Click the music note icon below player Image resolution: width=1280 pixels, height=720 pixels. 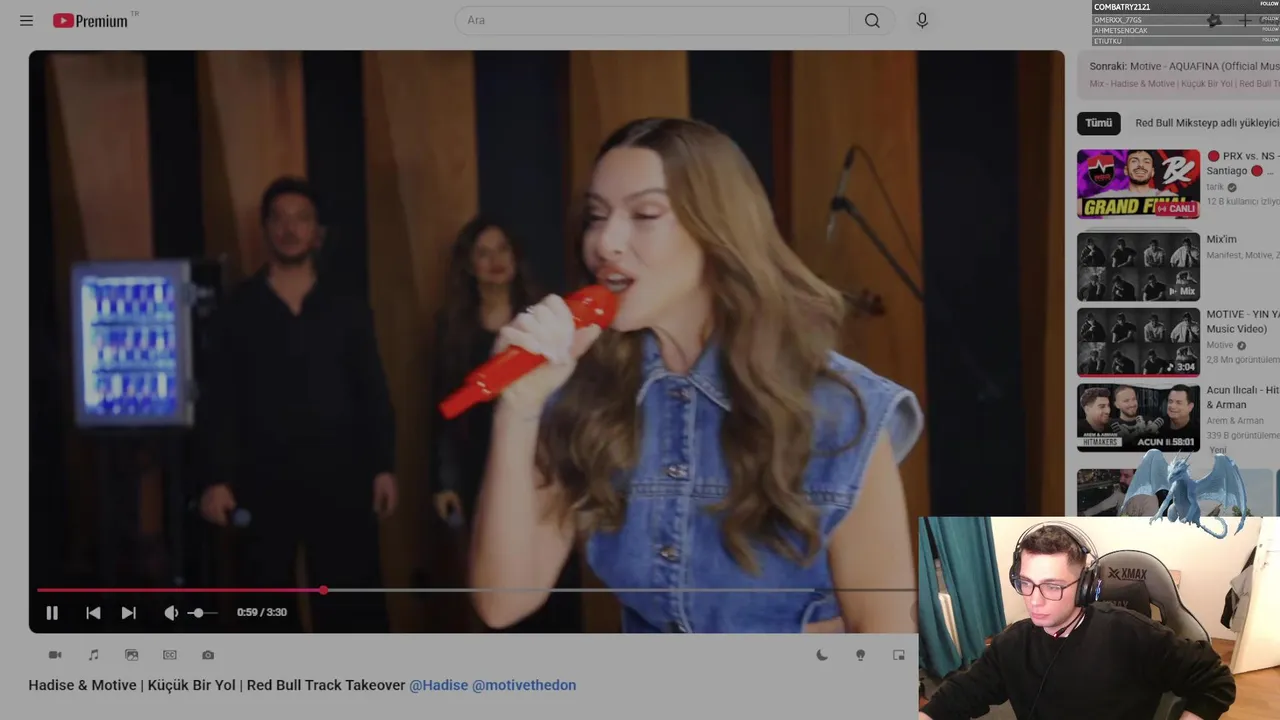coord(93,655)
